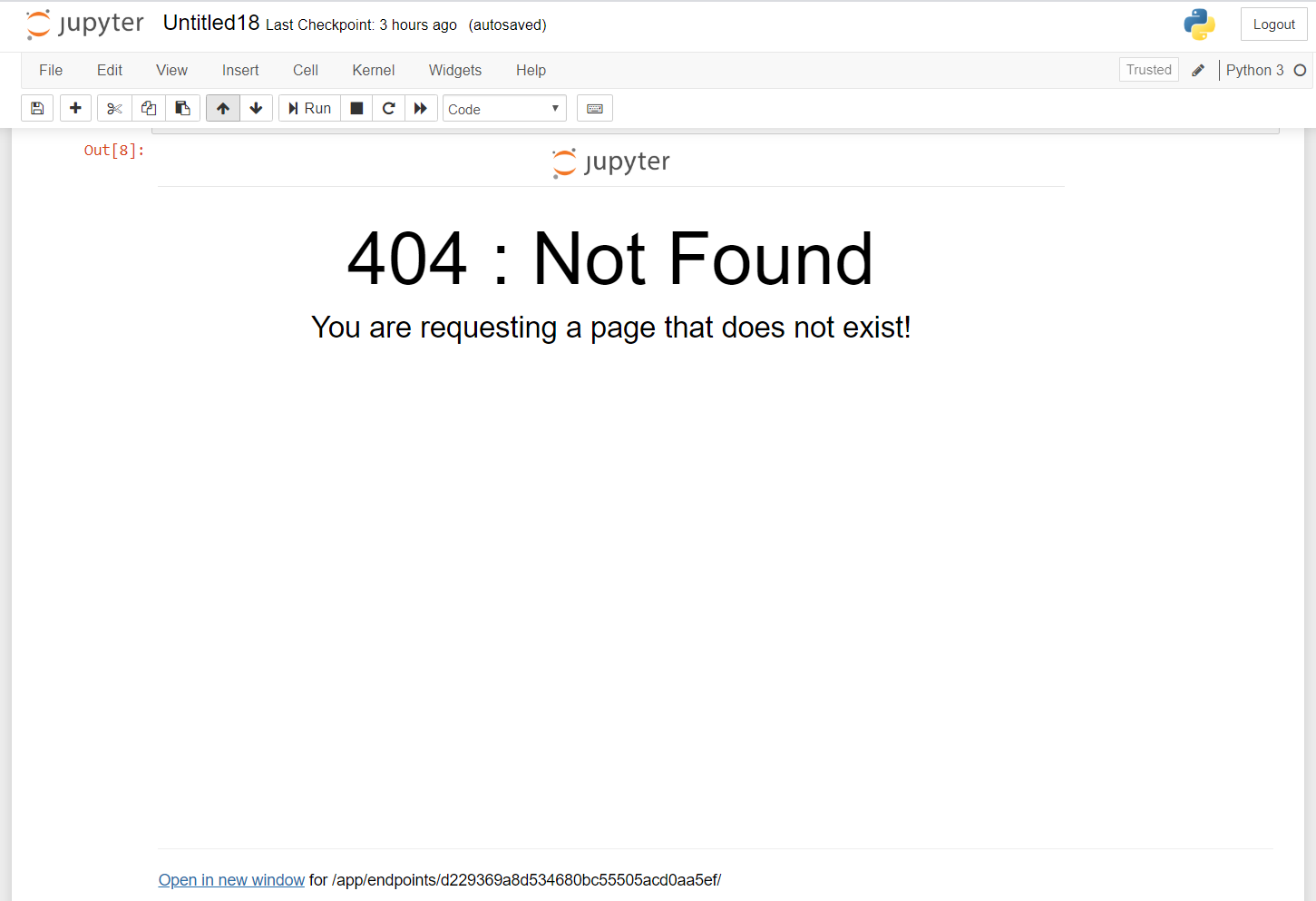Click the Last Checkpoint status text
The image size is (1316, 901).
tap(361, 24)
